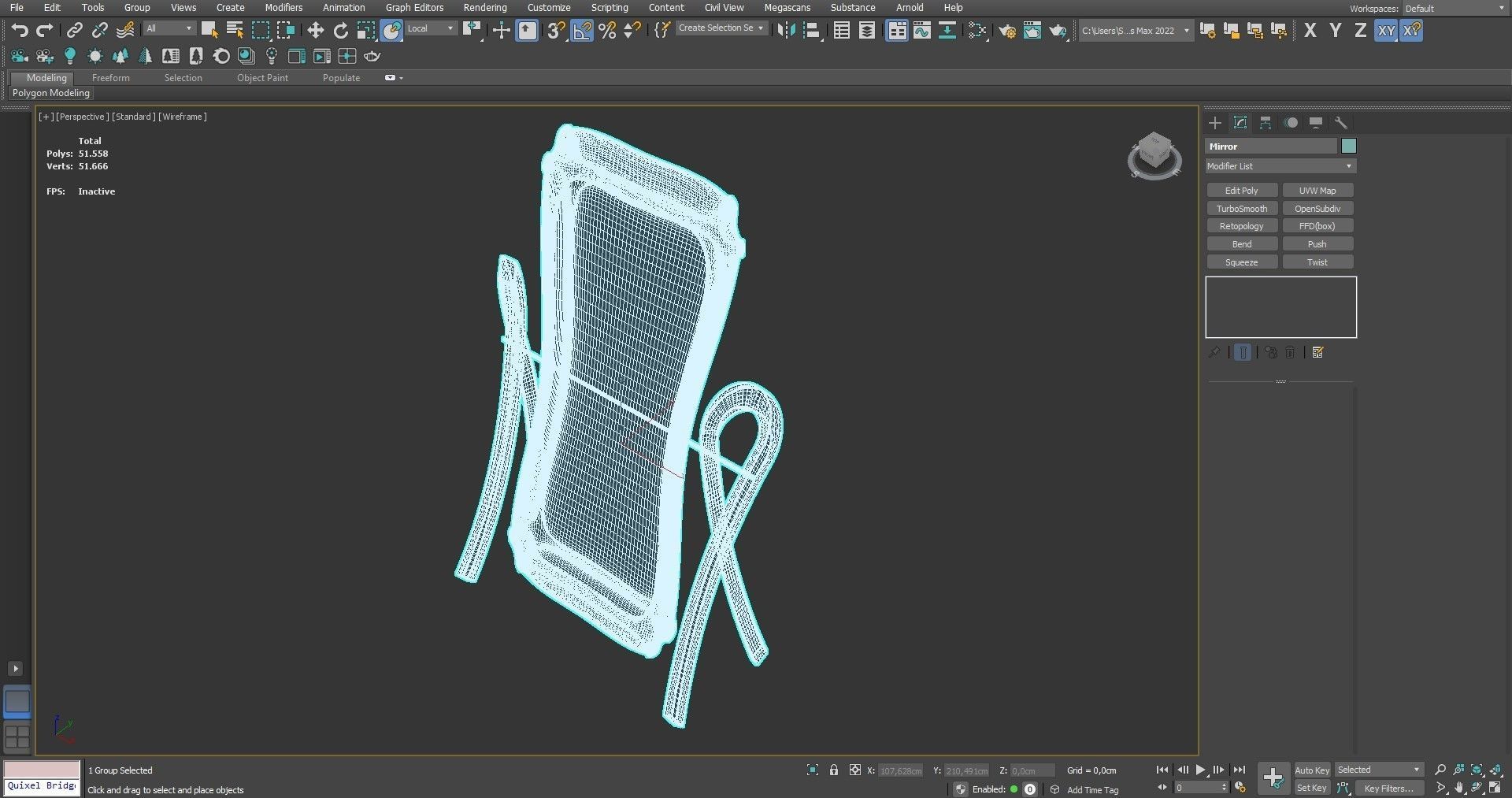
Task: Add an Edit Poly modifier
Action: 1242,191
